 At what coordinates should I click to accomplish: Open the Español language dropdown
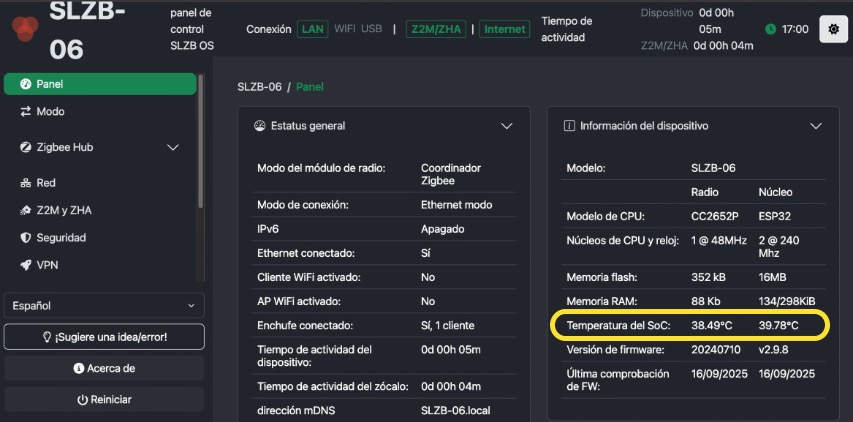point(104,306)
